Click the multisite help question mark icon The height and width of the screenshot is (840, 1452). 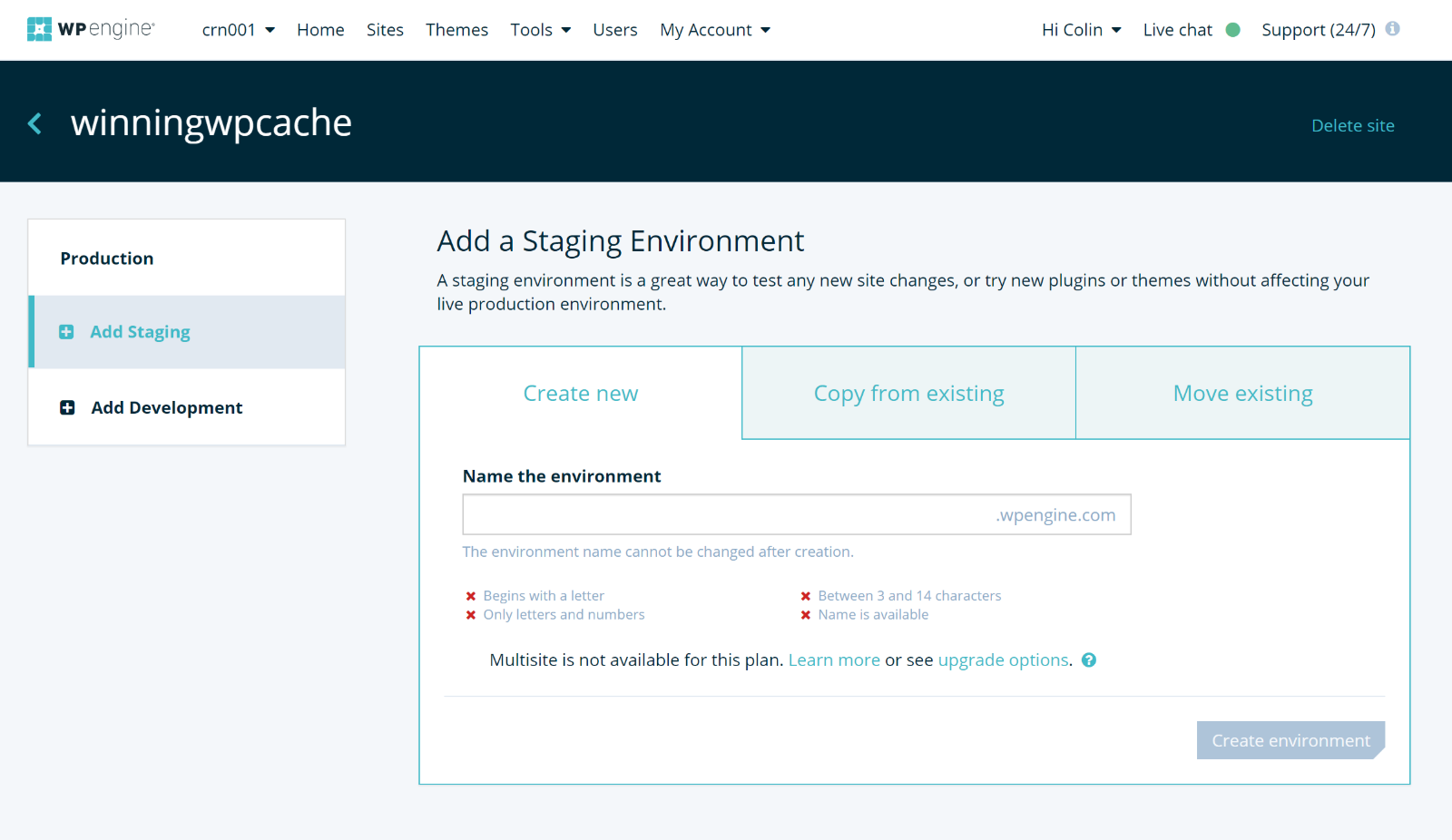[1089, 660]
